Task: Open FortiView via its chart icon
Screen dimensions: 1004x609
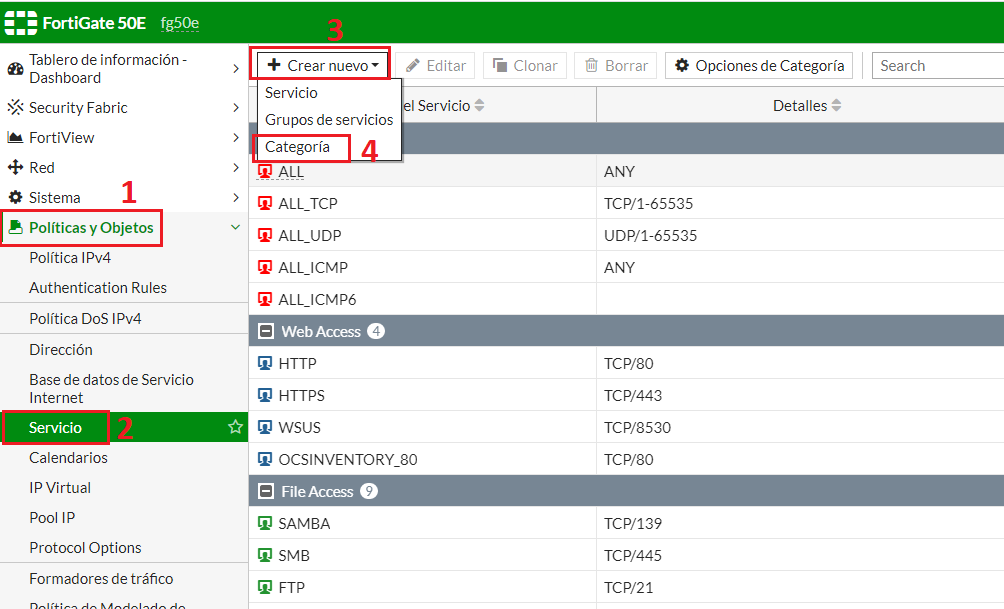Action: 14,137
